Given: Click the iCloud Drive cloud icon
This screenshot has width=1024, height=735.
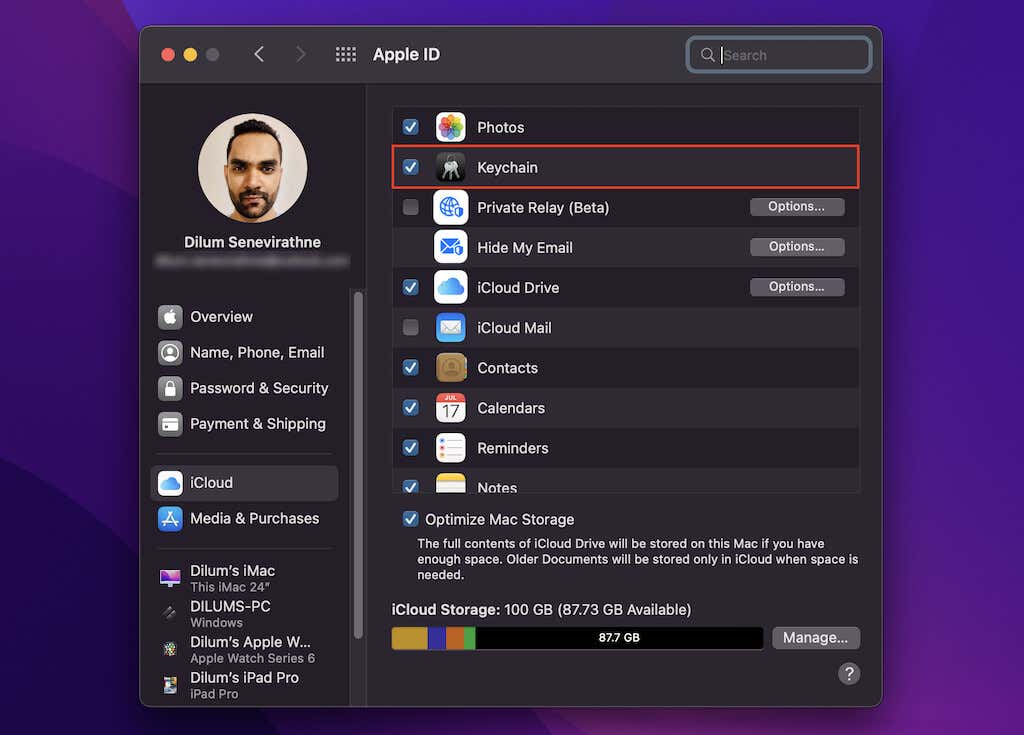Looking at the screenshot, I should (450, 287).
